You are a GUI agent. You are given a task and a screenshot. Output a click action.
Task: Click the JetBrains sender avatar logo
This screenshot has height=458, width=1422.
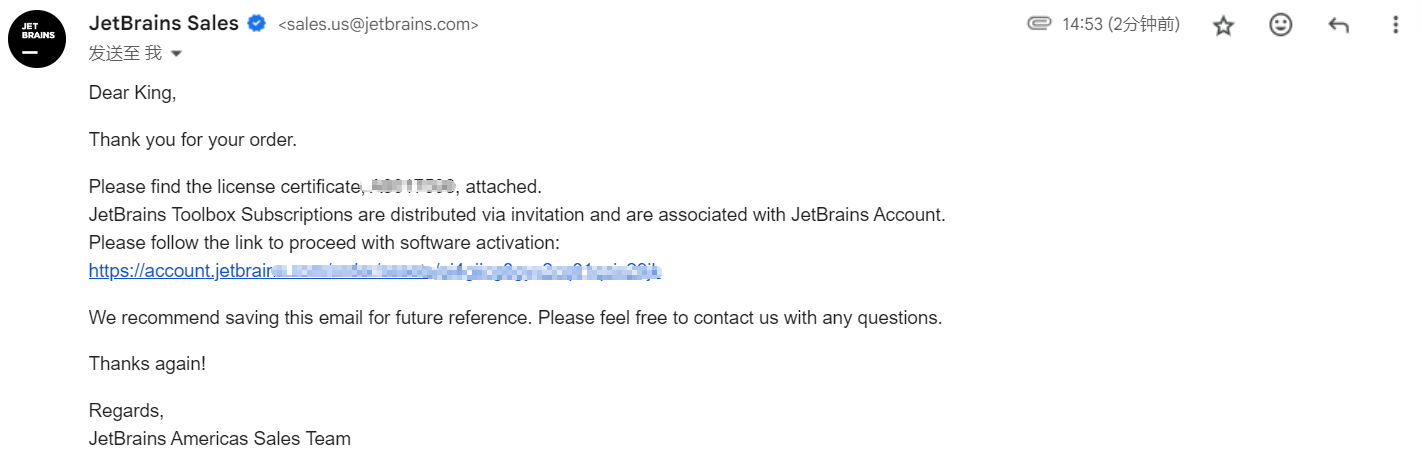[x=37, y=39]
